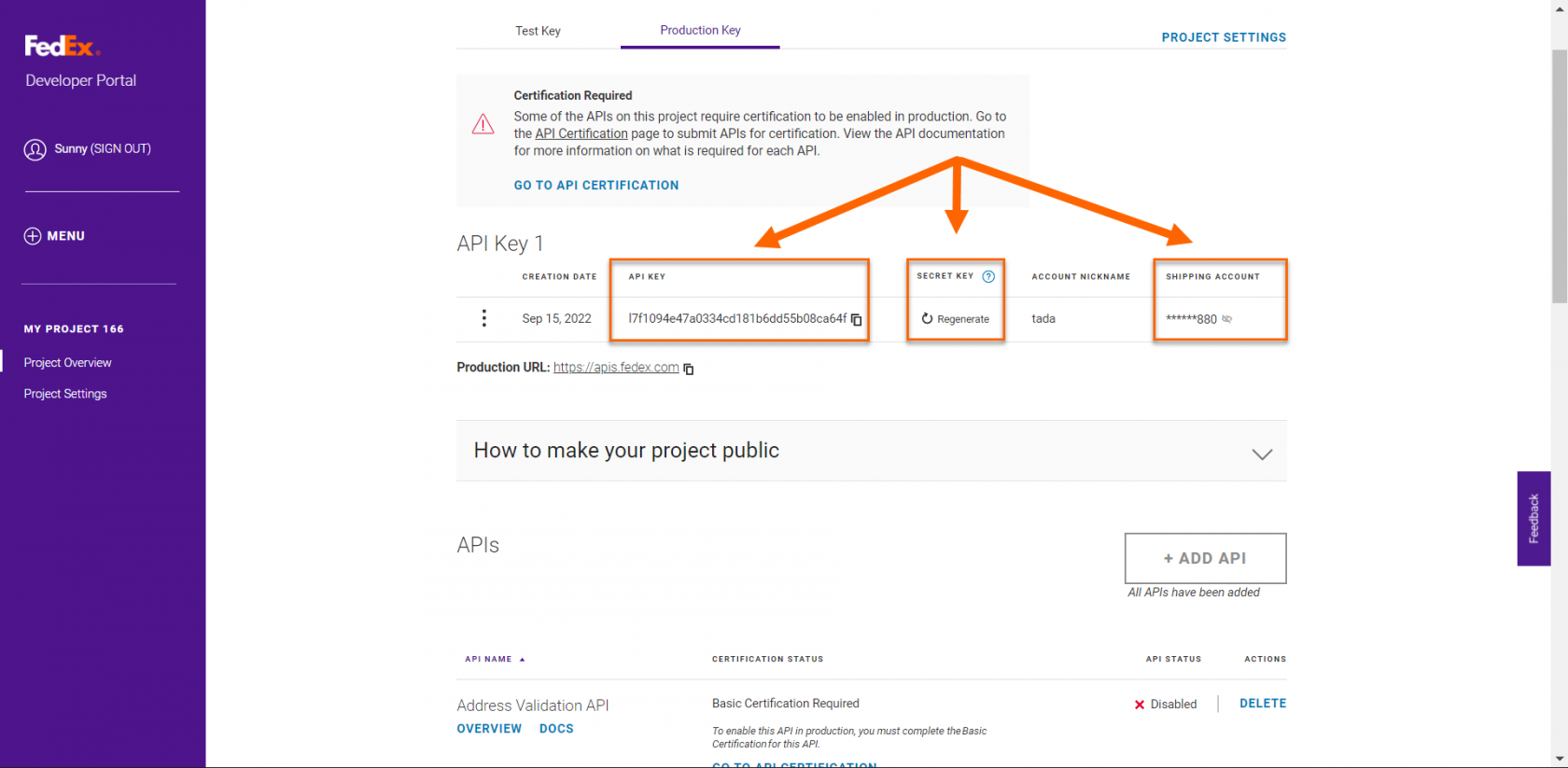
Task: Click the + ADD API button
Action: (x=1205, y=558)
